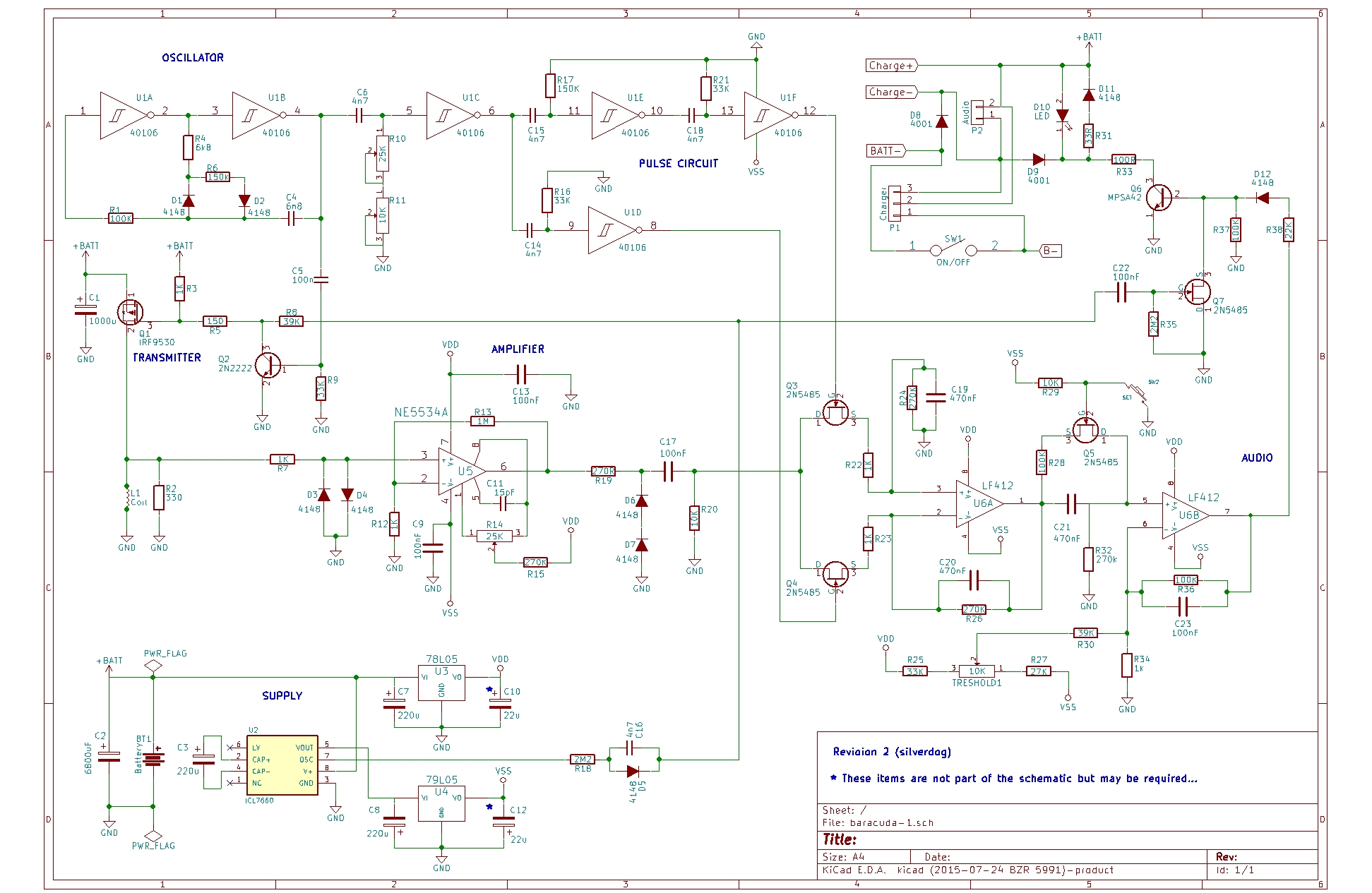Select the D8 4001 diode symbol
Screen dimensions: 1372x893
coord(941,121)
